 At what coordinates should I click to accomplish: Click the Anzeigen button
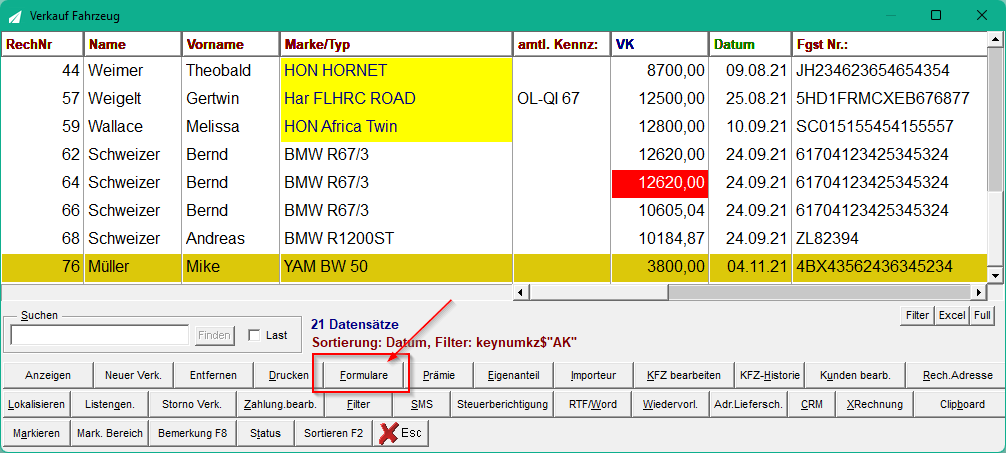48,375
